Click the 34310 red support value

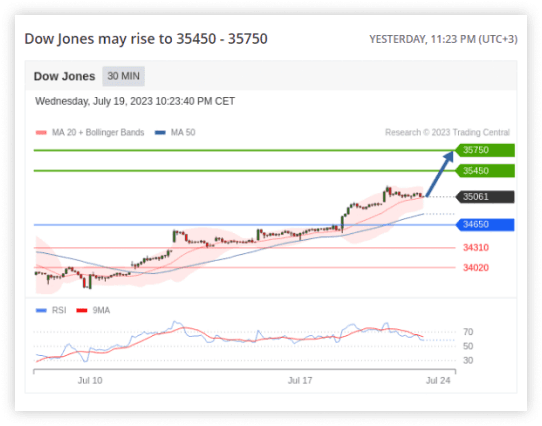pos(476,248)
